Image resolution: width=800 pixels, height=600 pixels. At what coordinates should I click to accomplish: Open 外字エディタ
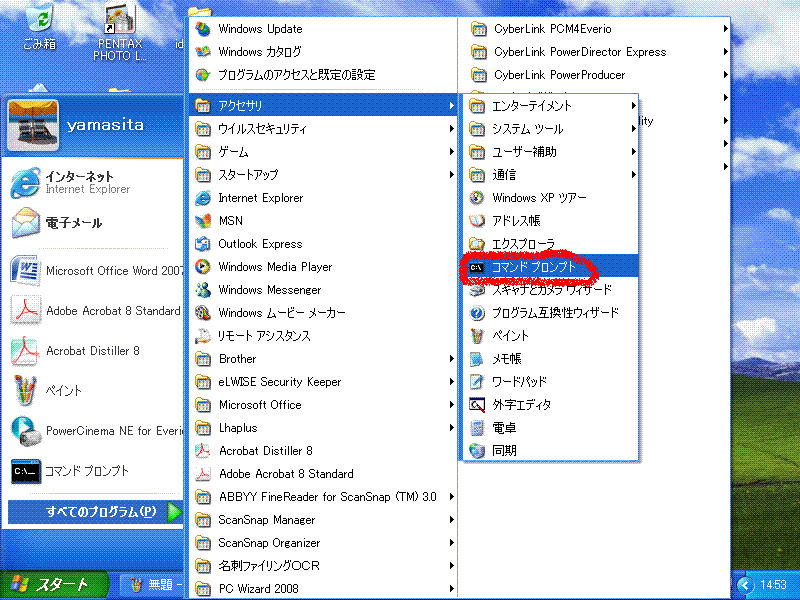tap(551, 405)
